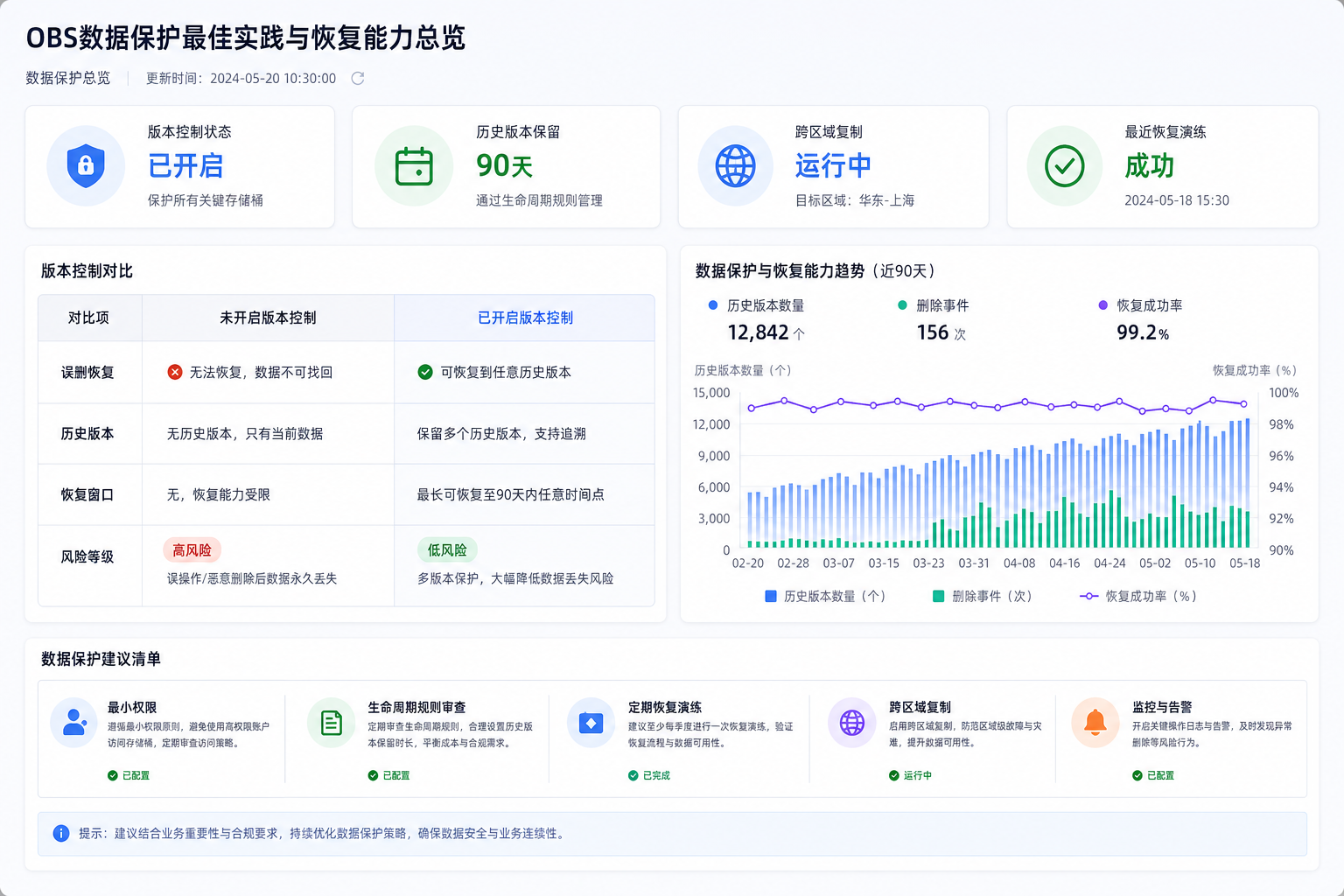The image size is (1344, 896).
Task: Select the 历史版本 row label
Action: point(87,433)
